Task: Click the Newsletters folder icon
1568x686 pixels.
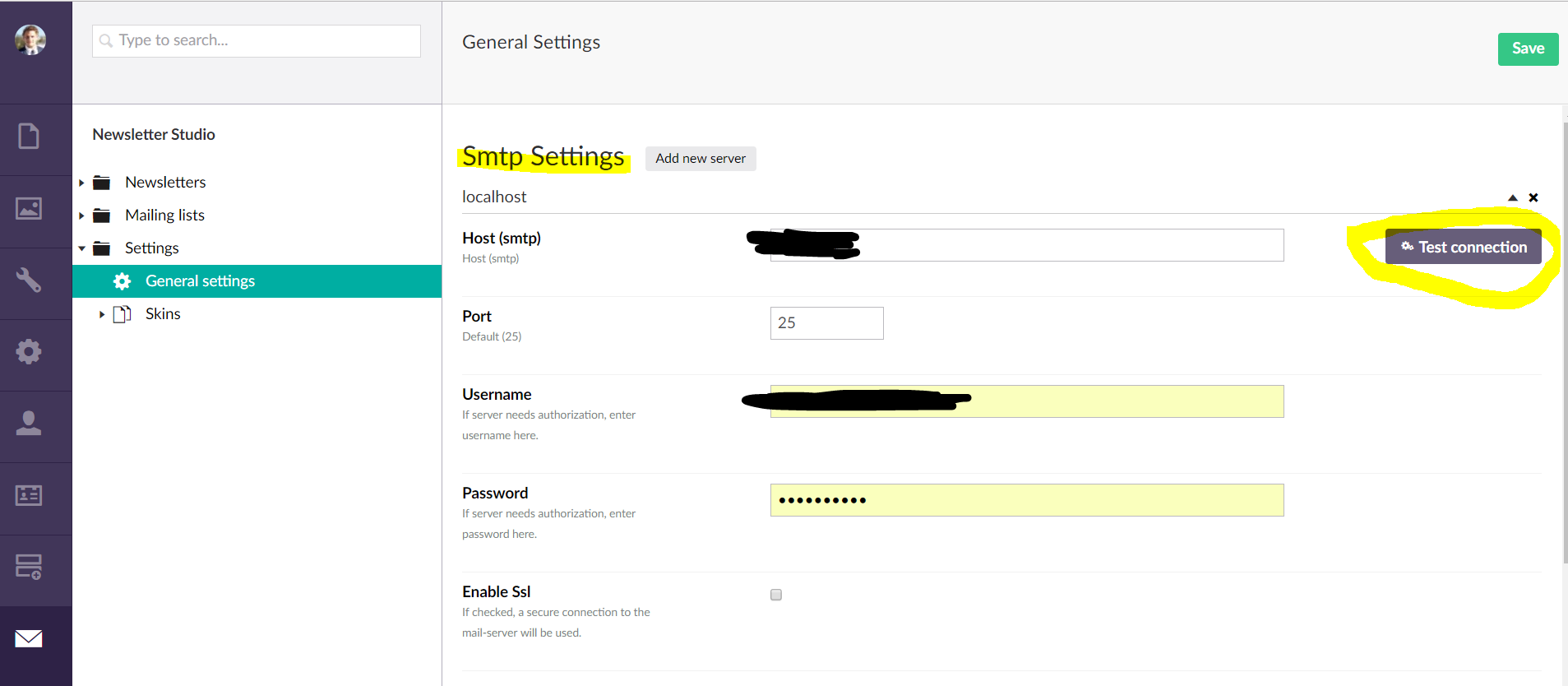Action: [x=102, y=182]
